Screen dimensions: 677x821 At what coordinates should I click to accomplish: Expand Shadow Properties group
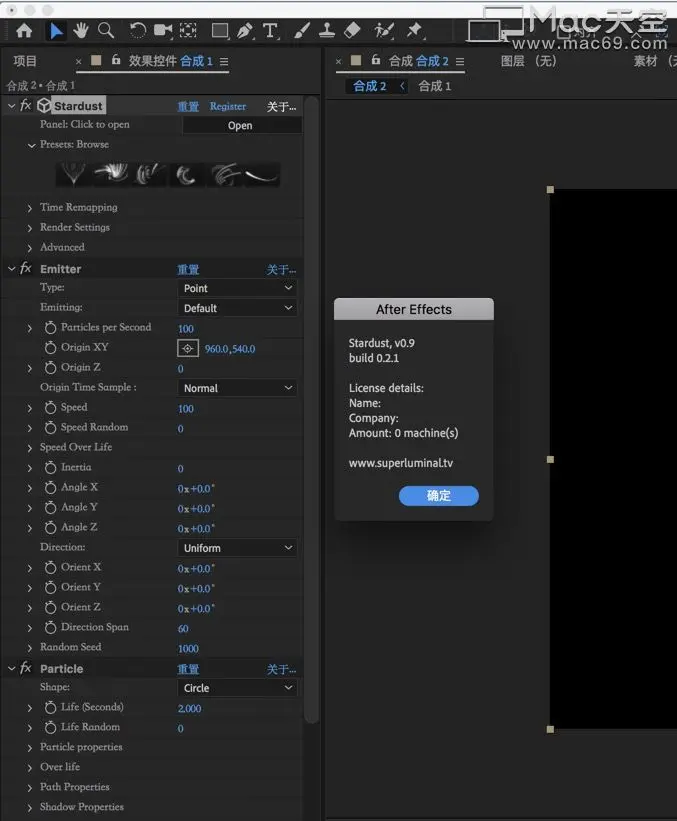coord(30,807)
